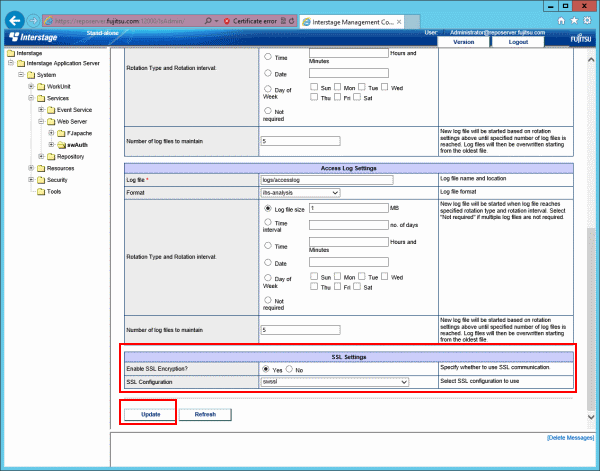Expand the Security tree node
The width and height of the screenshot is (600, 471).
[31, 179]
